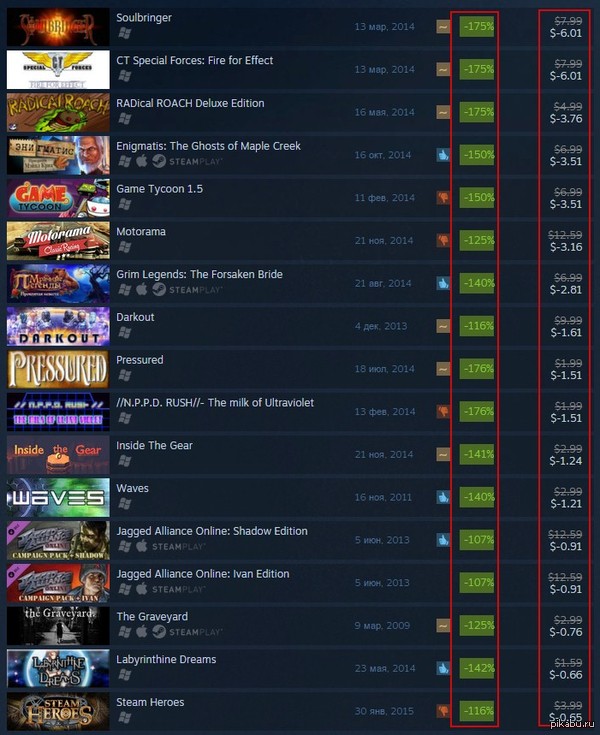Click the thumbs-up icon for Labyrinthine Dreams
The image size is (600, 735).
pyautogui.click(x=443, y=668)
